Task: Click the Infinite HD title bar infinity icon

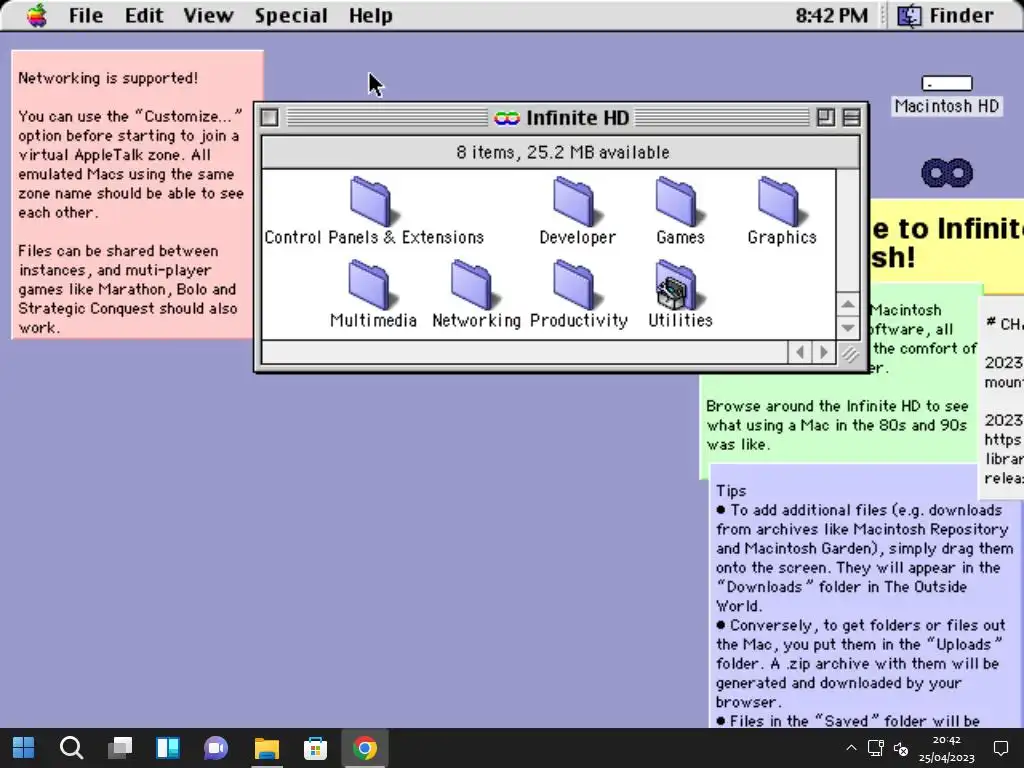Action: pos(507,118)
